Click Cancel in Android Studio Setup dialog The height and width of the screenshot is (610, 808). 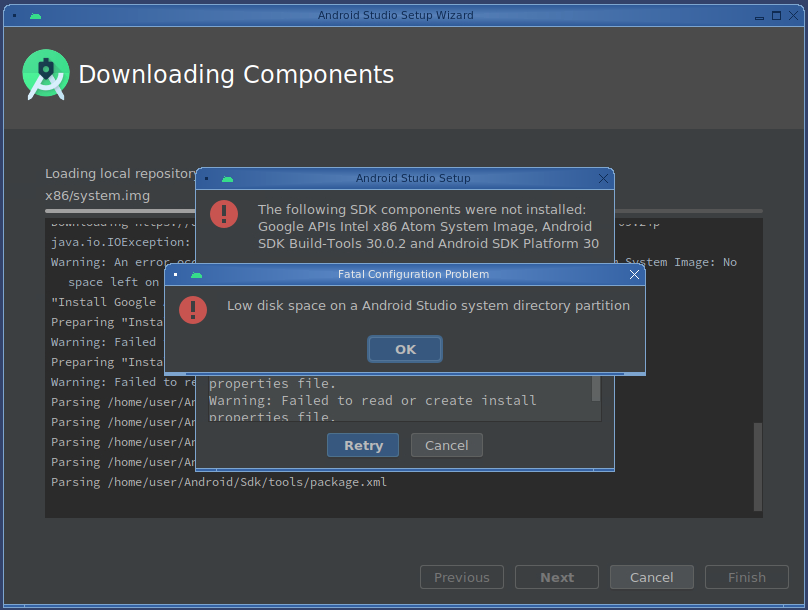tap(446, 445)
